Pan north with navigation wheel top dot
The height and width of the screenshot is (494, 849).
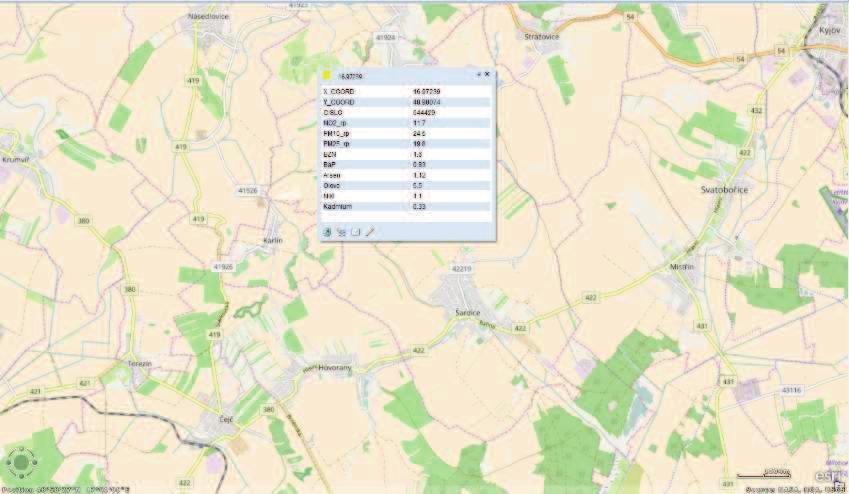(x=22, y=448)
